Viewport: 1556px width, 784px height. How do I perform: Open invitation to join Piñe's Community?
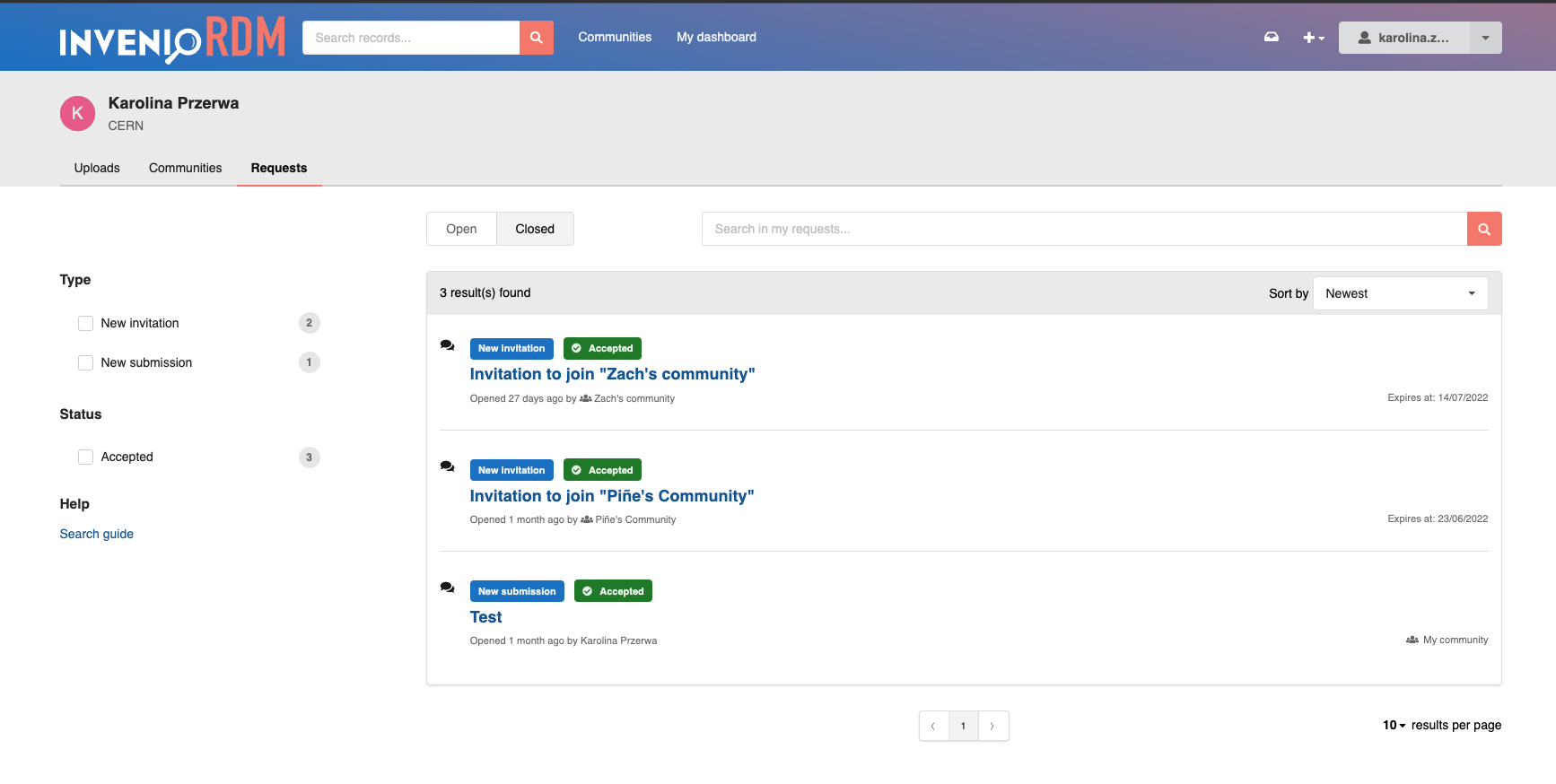coord(612,496)
